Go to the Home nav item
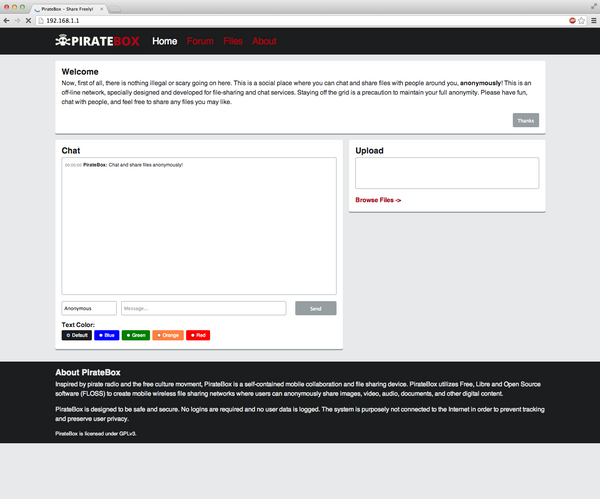 coord(165,41)
